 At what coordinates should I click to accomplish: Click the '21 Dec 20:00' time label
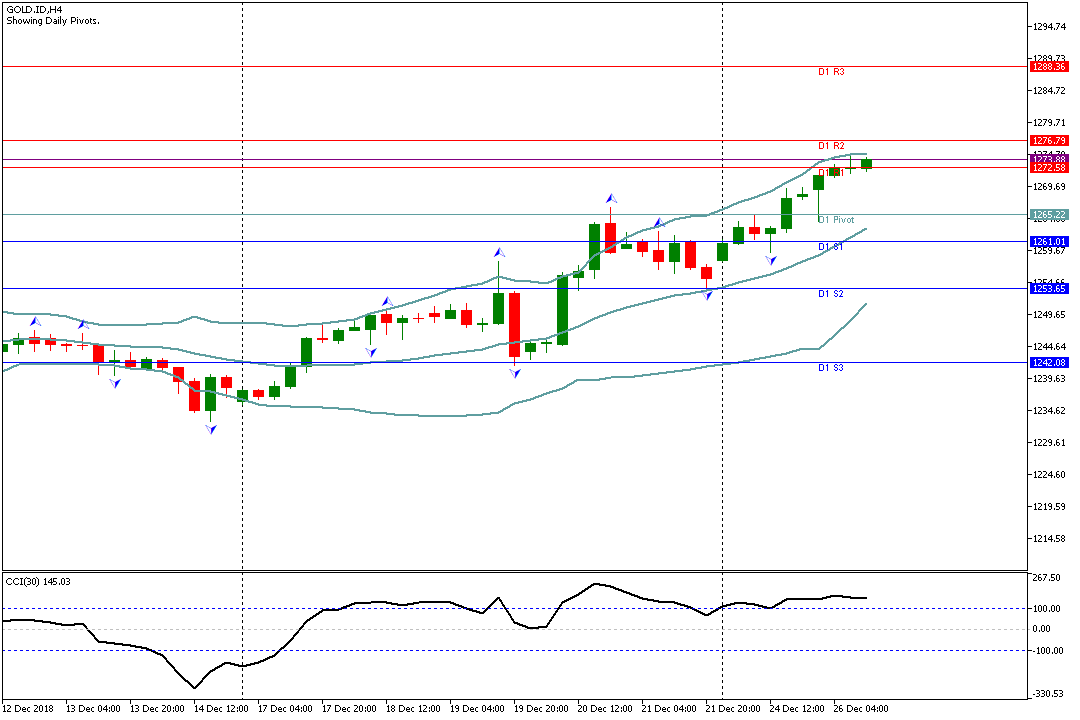(734, 709)
